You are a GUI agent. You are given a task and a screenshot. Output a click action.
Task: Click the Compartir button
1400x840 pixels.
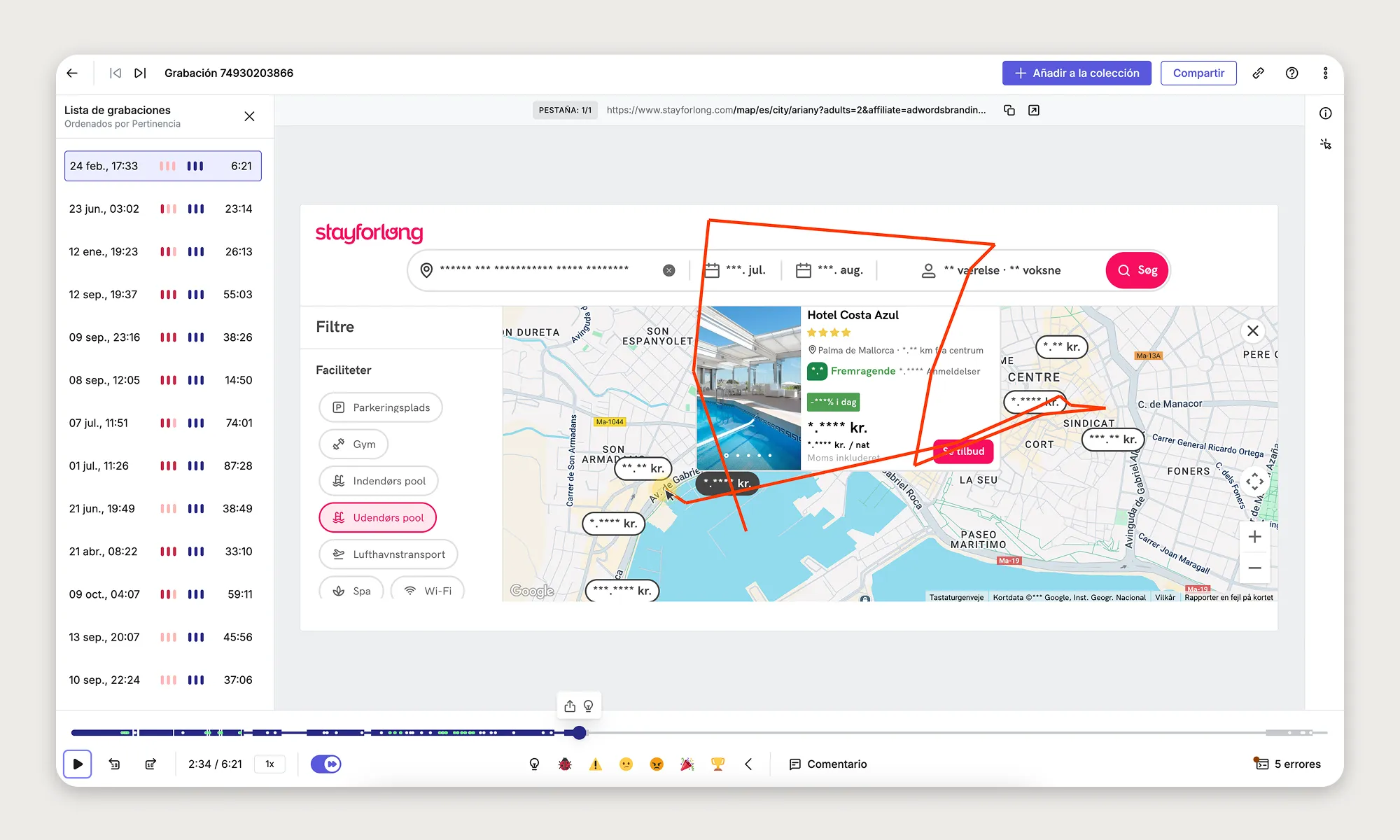tap(1198, 73)
